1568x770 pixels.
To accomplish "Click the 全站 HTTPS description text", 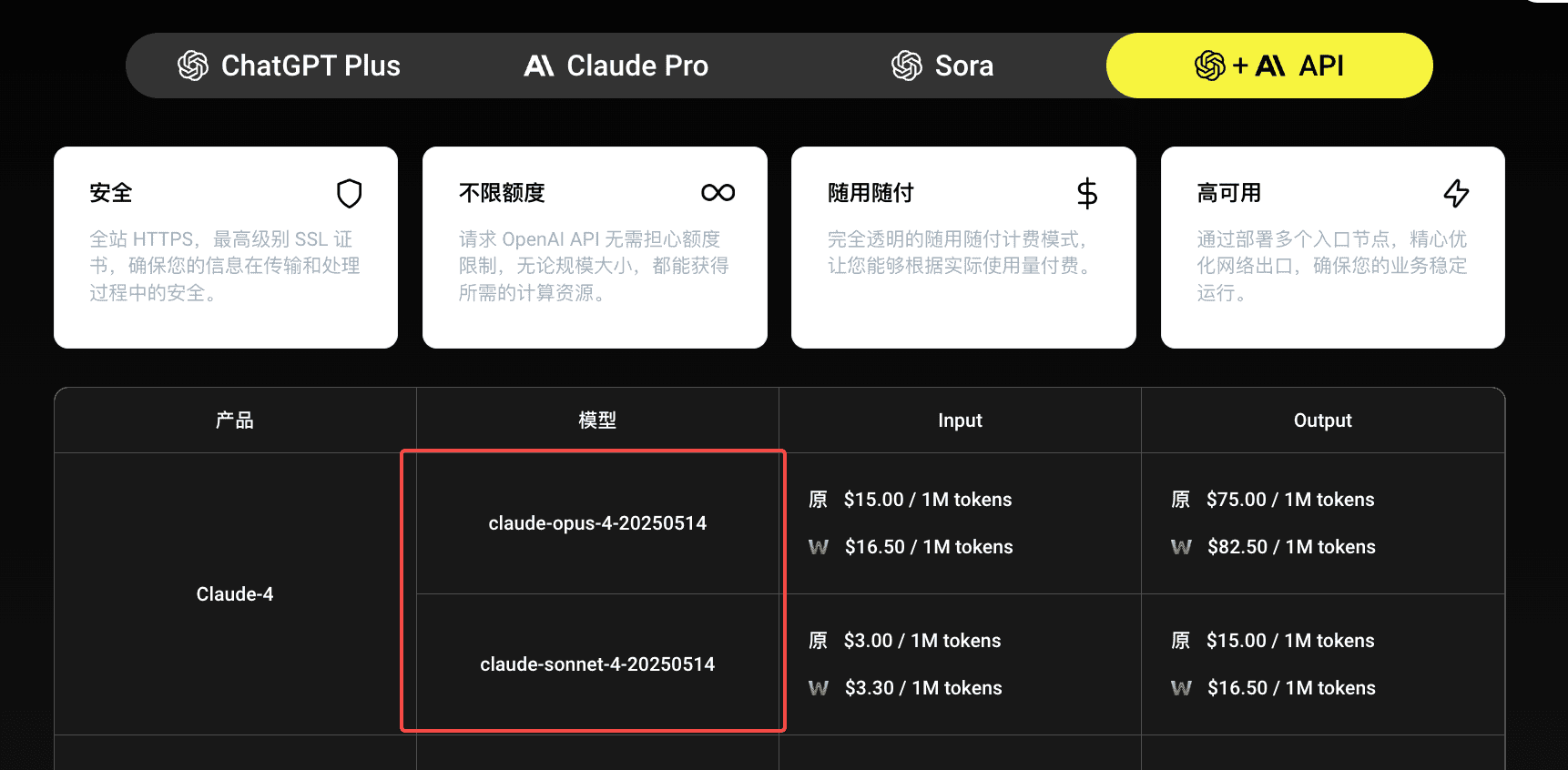I will [225, 266].
